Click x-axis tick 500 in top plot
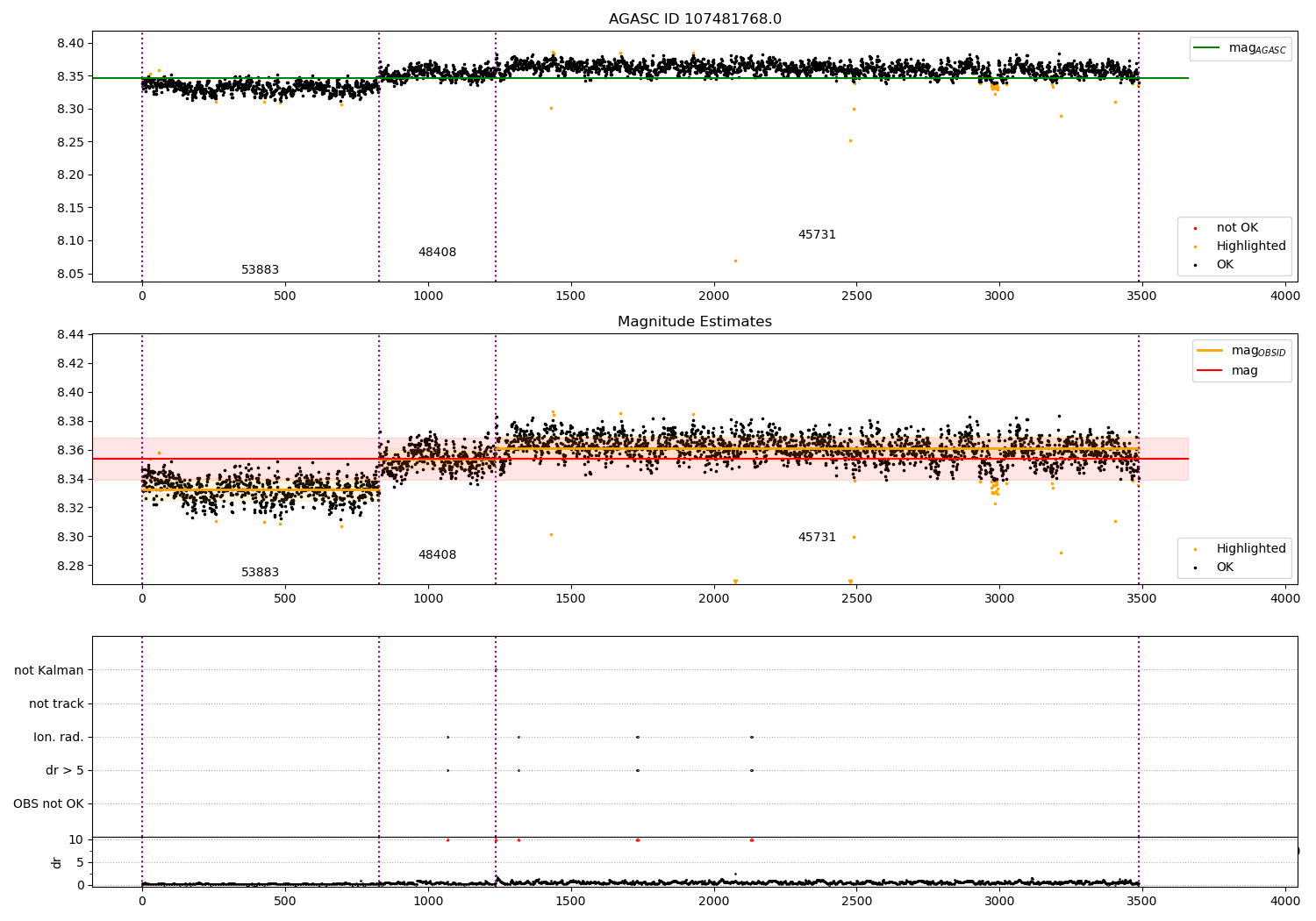This screenshot has width=1316, height=921. pyautogui.click(x=285, y=296)
